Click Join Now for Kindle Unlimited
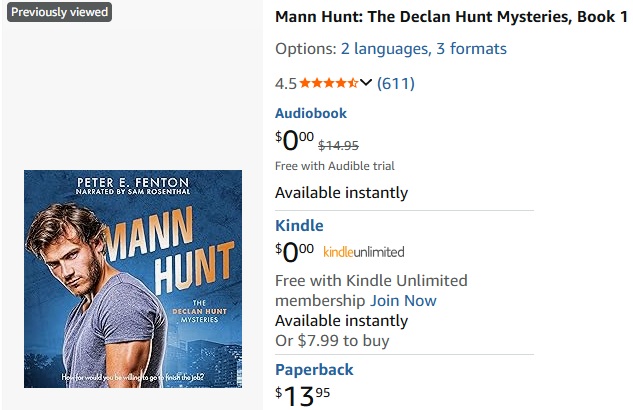 [x=403, y=300]
